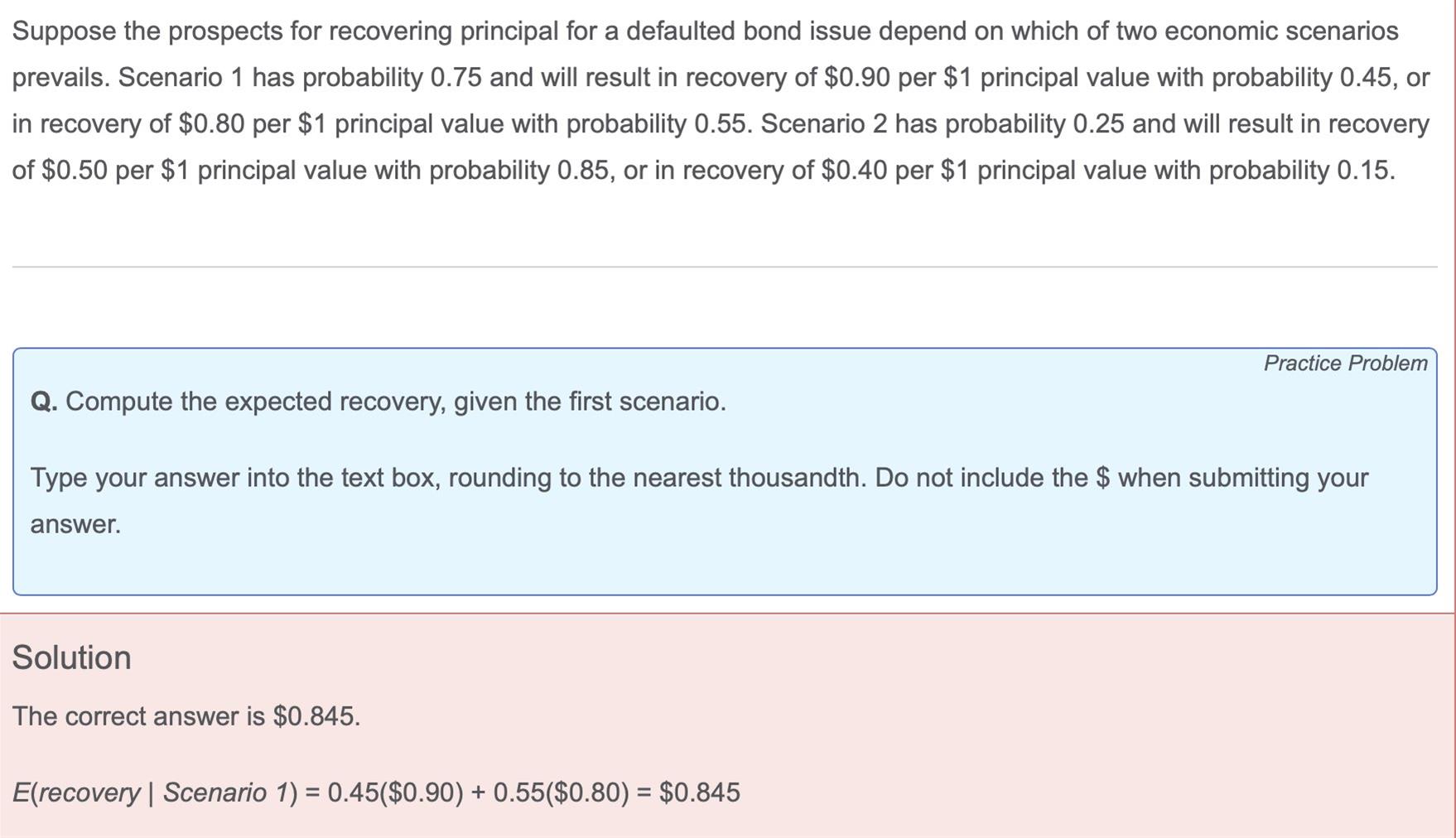Select the final "$0.845" result in the formula
1456x838 pixels.
pyautogui.click(x=700, y=792)
